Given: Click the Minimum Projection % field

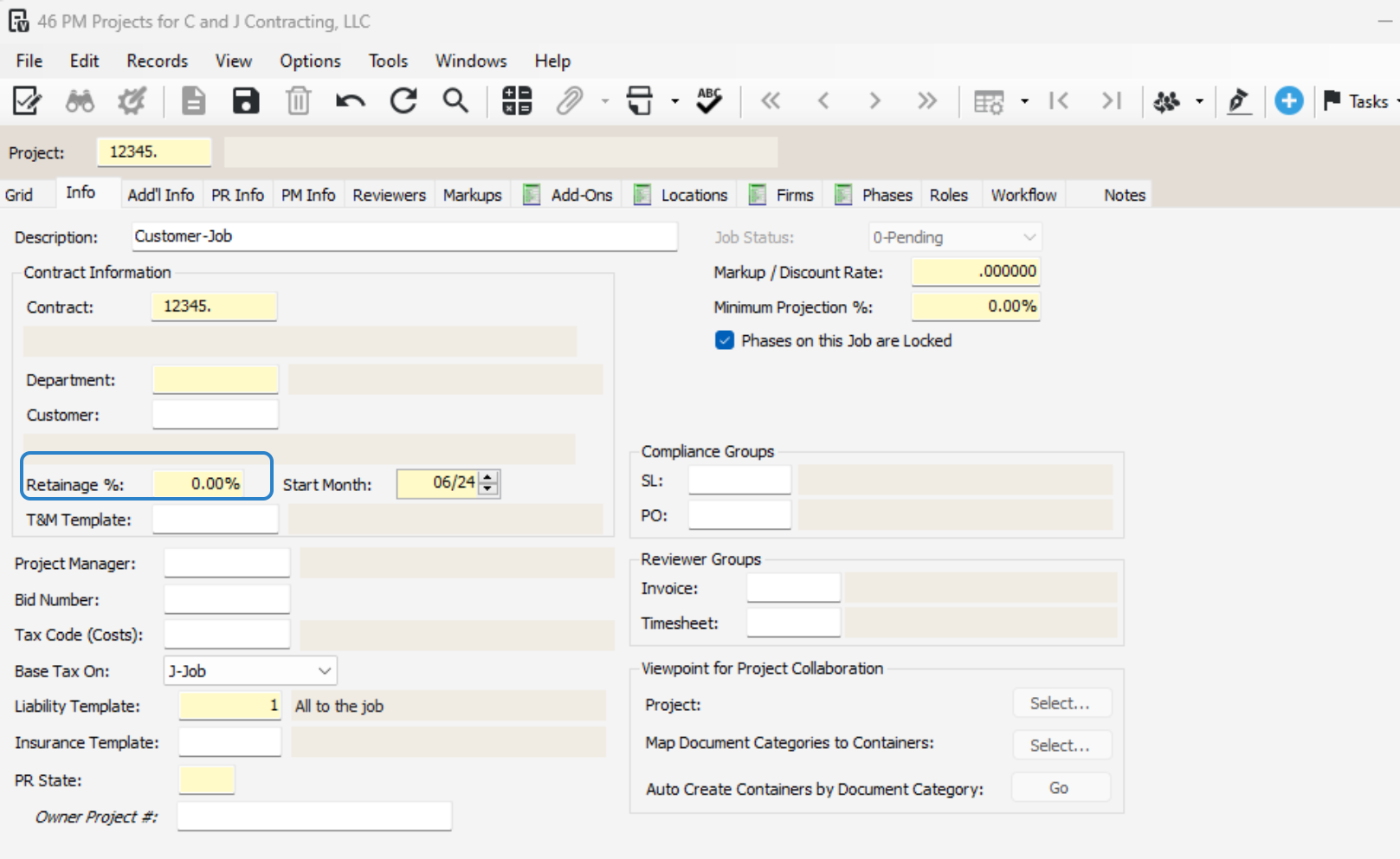Looking at the screenshot, I should (x=976, y=307).
